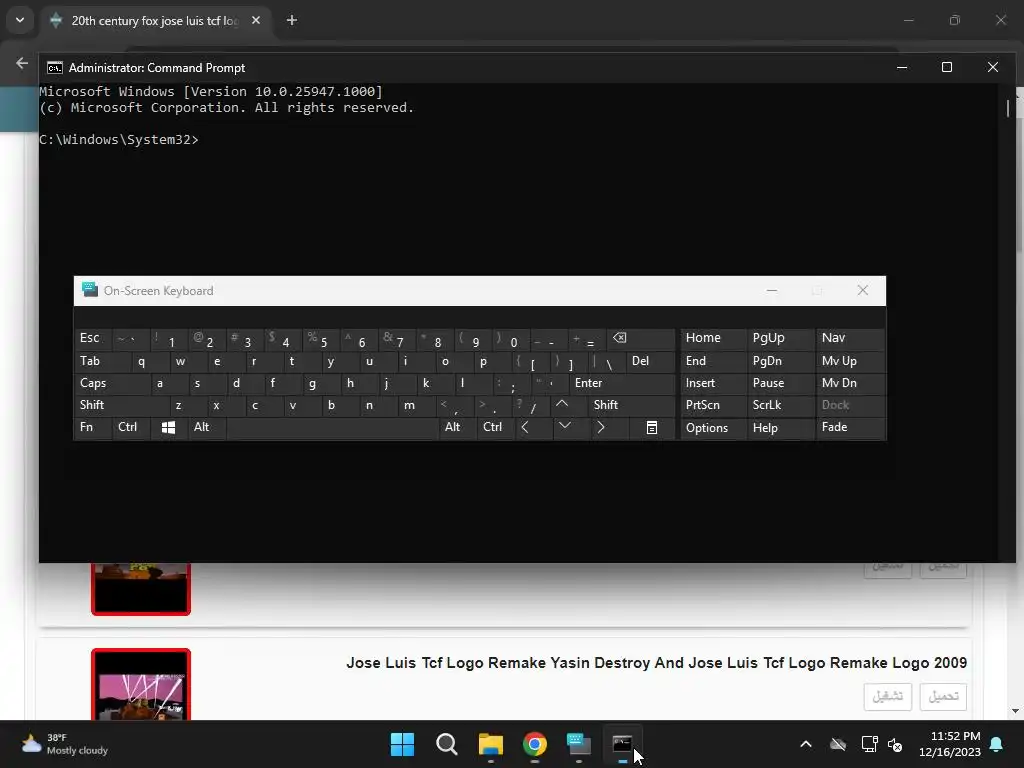Viewport: 1024px width, 768px height.
Task: Click the backspace key on On-Screen Keyboard
Action: click(641, 338)
